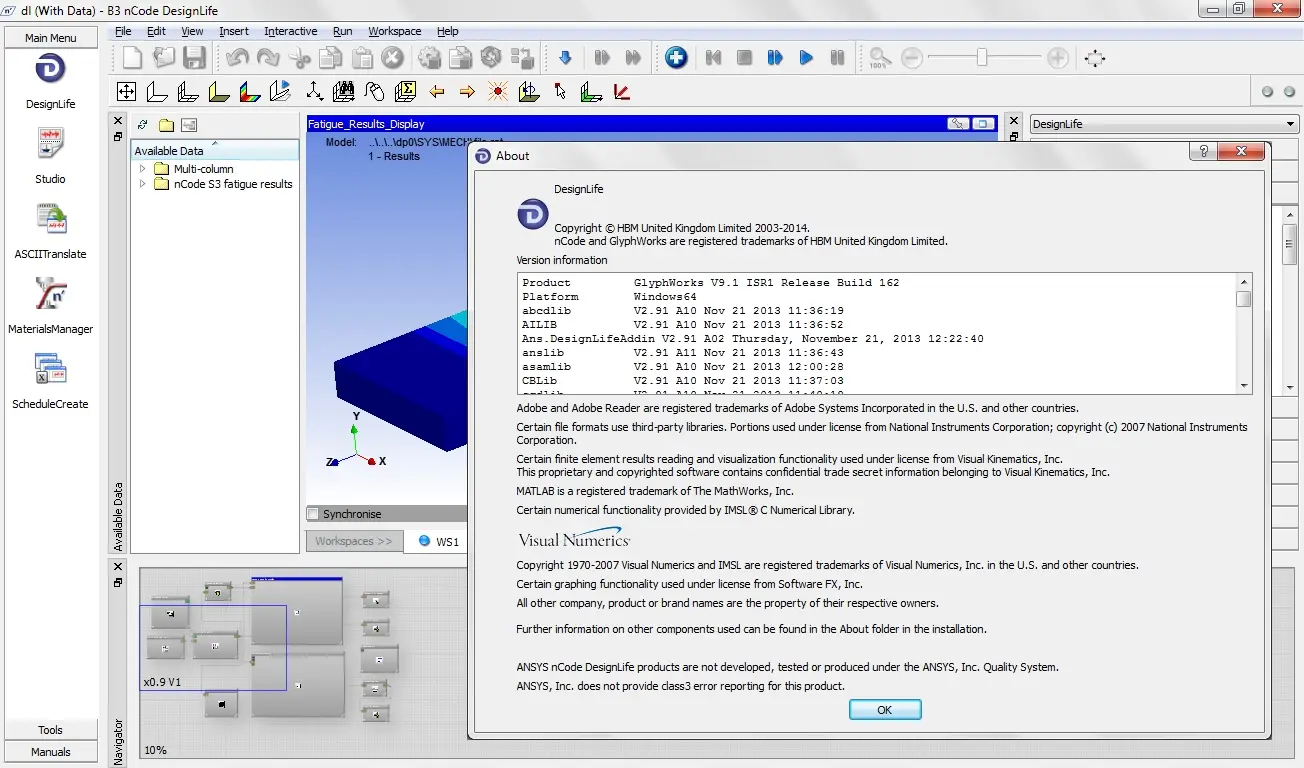Click the sigma calculation tool icon
This screenshot has width=1304, height=768.
pos(405,92)
